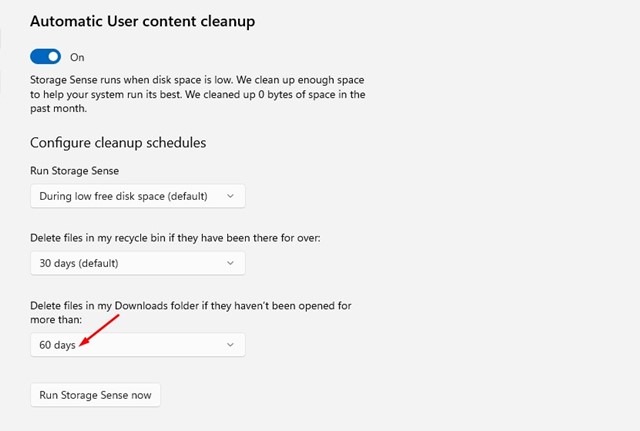This screenshot has height=431, width=640.
Task: Click the red arrow annotation pointing at 60 days
Action: pos(98,330)
